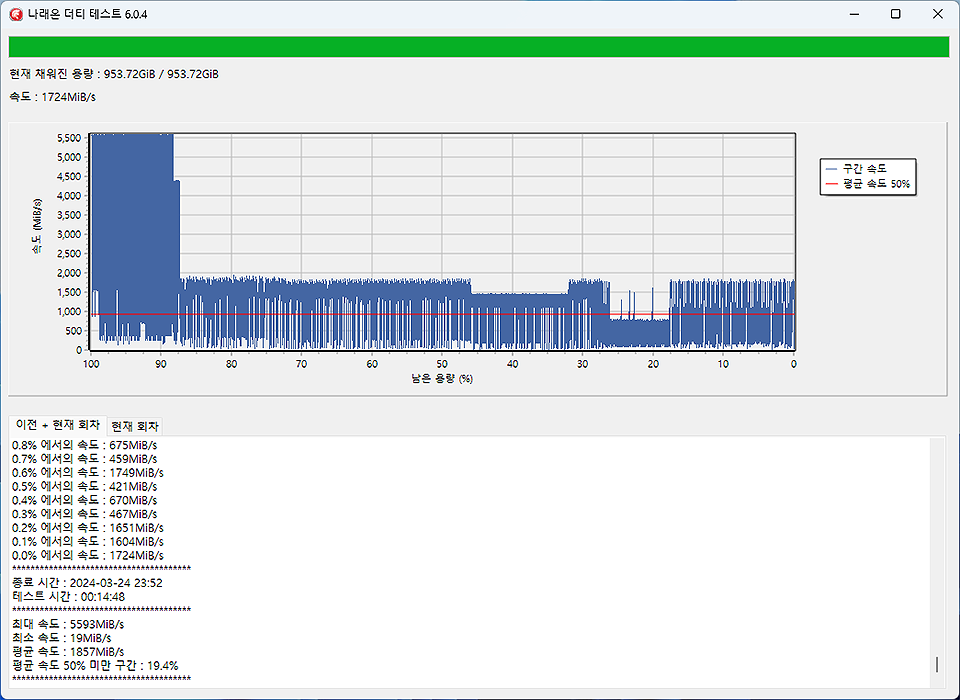Click the 남은 용량 (%) axis title
The height and width of the screenshot is (700, 960).
(x=441, y=380)
